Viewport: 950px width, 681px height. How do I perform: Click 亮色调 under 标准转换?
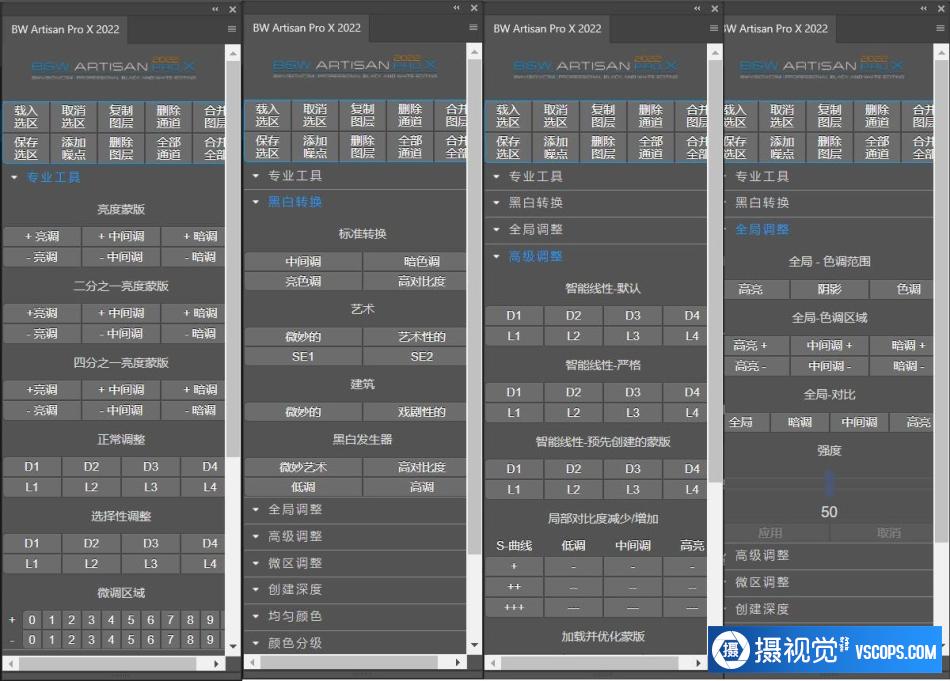point(304,282)
